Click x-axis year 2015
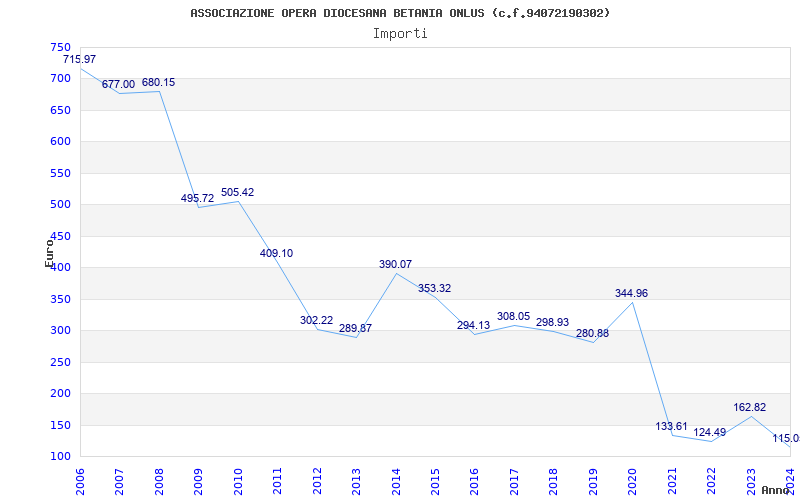This screenshot has height=500, width=800. (x=435, y=482)
